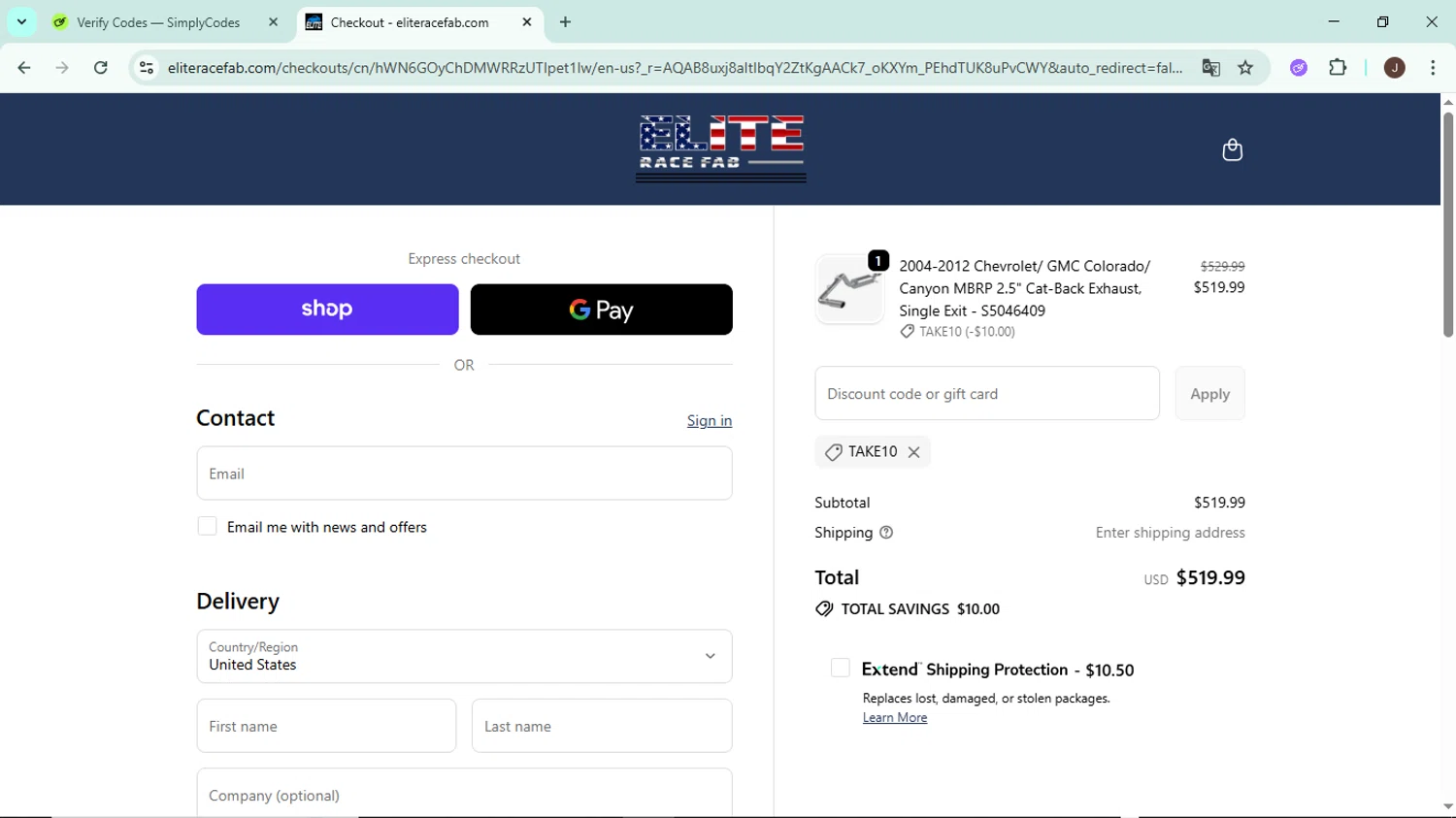Click the Enter shipping address text
This screenshot has height=818, width=1456.
tap(1170, 533)
